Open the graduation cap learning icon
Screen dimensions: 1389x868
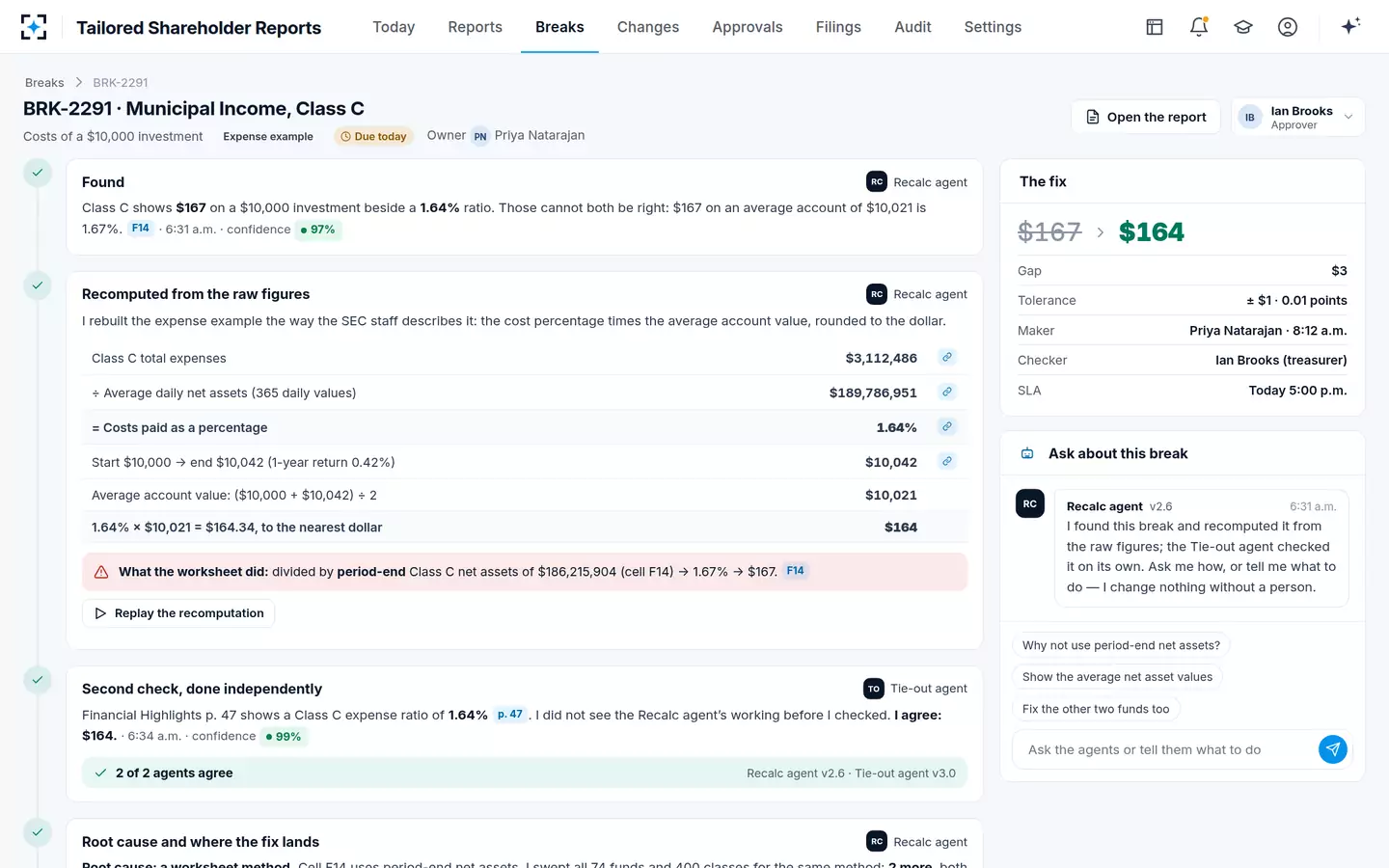[x=1243, y=27]
